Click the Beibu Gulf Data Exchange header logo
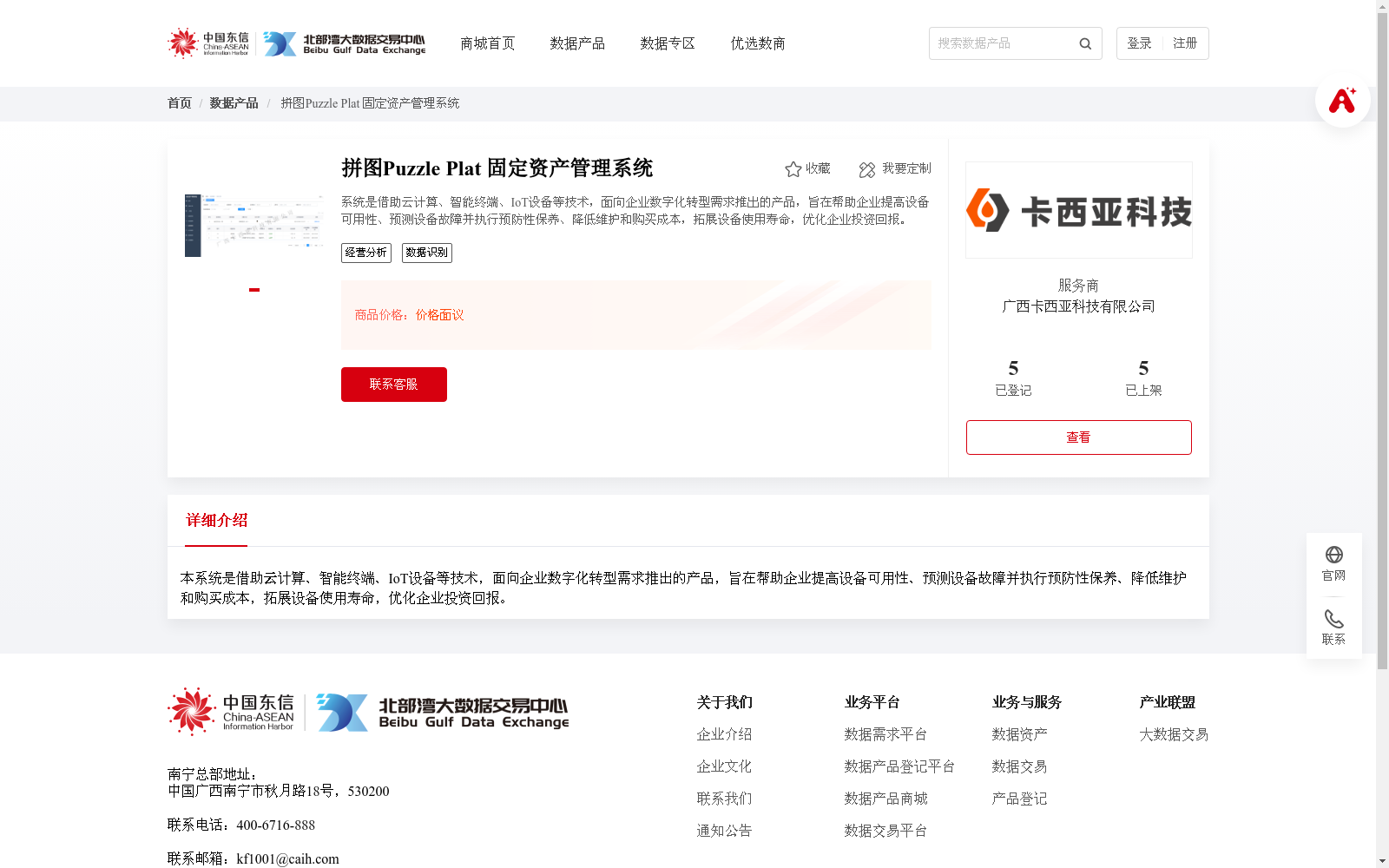The height and width of the screenshot is (868, 1389). click(x=345, y=43)
